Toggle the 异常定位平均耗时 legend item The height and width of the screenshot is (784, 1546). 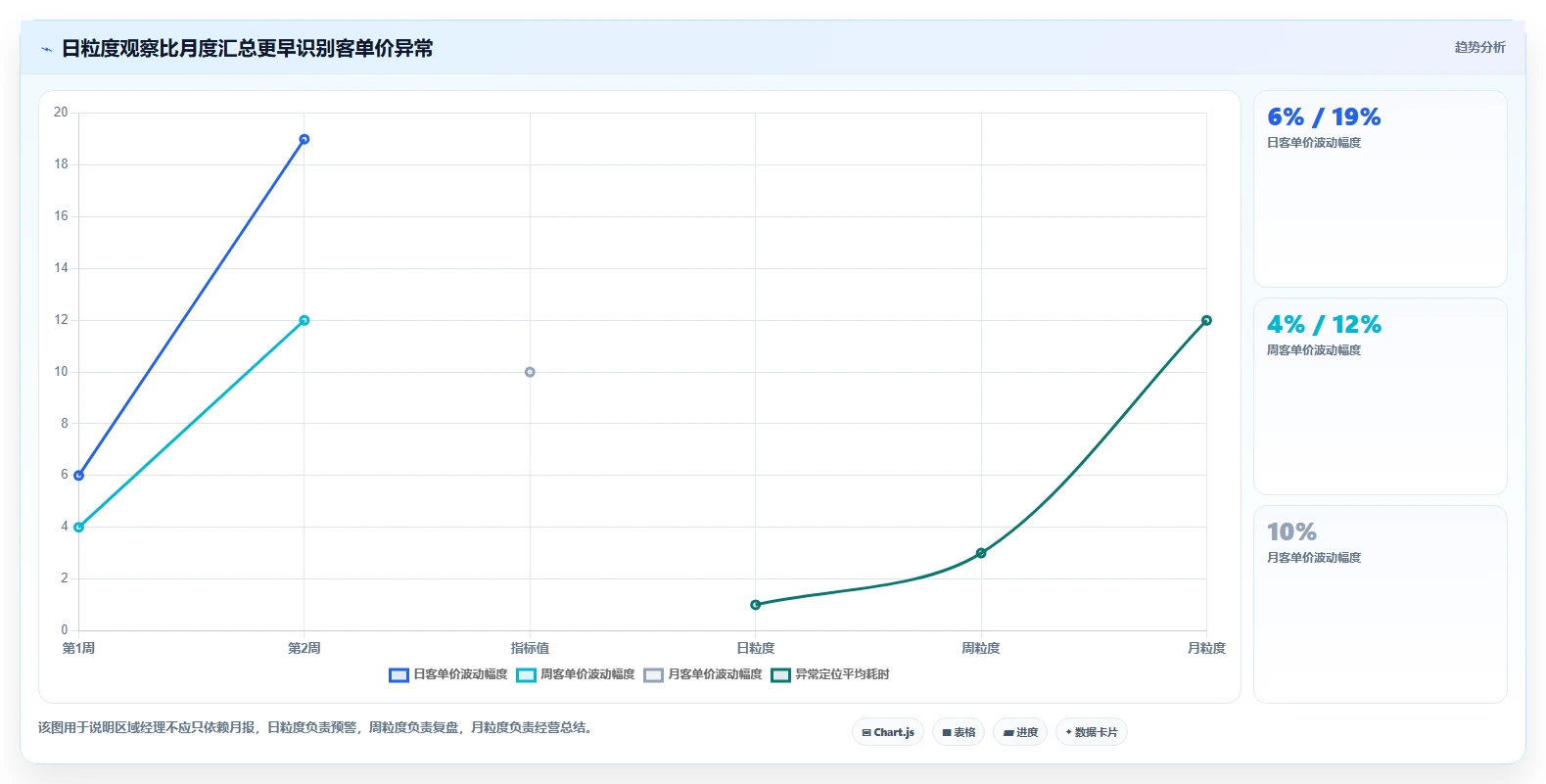click(830, 674)
